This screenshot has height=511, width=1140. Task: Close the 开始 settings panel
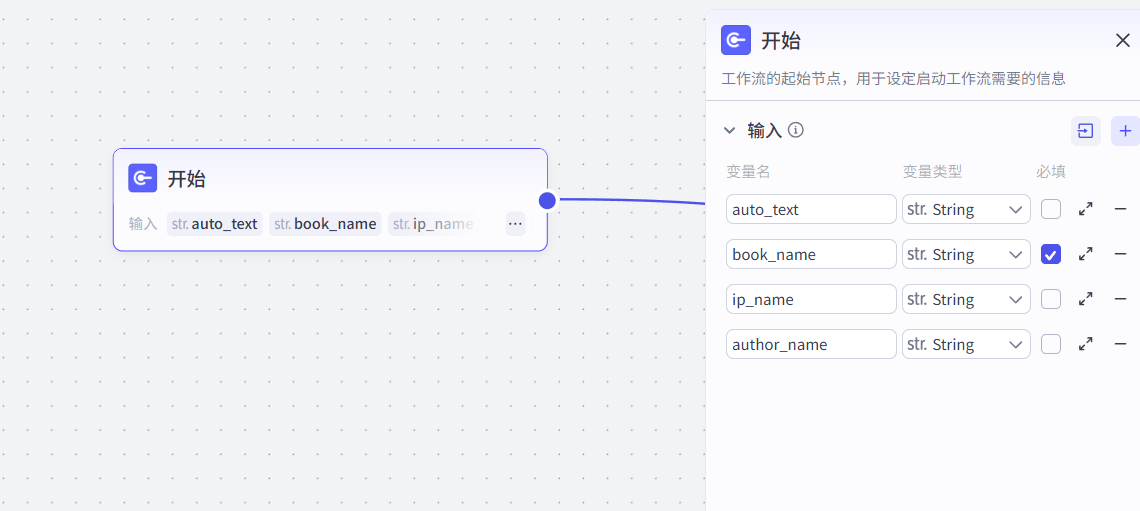[x=1122, y=40]
